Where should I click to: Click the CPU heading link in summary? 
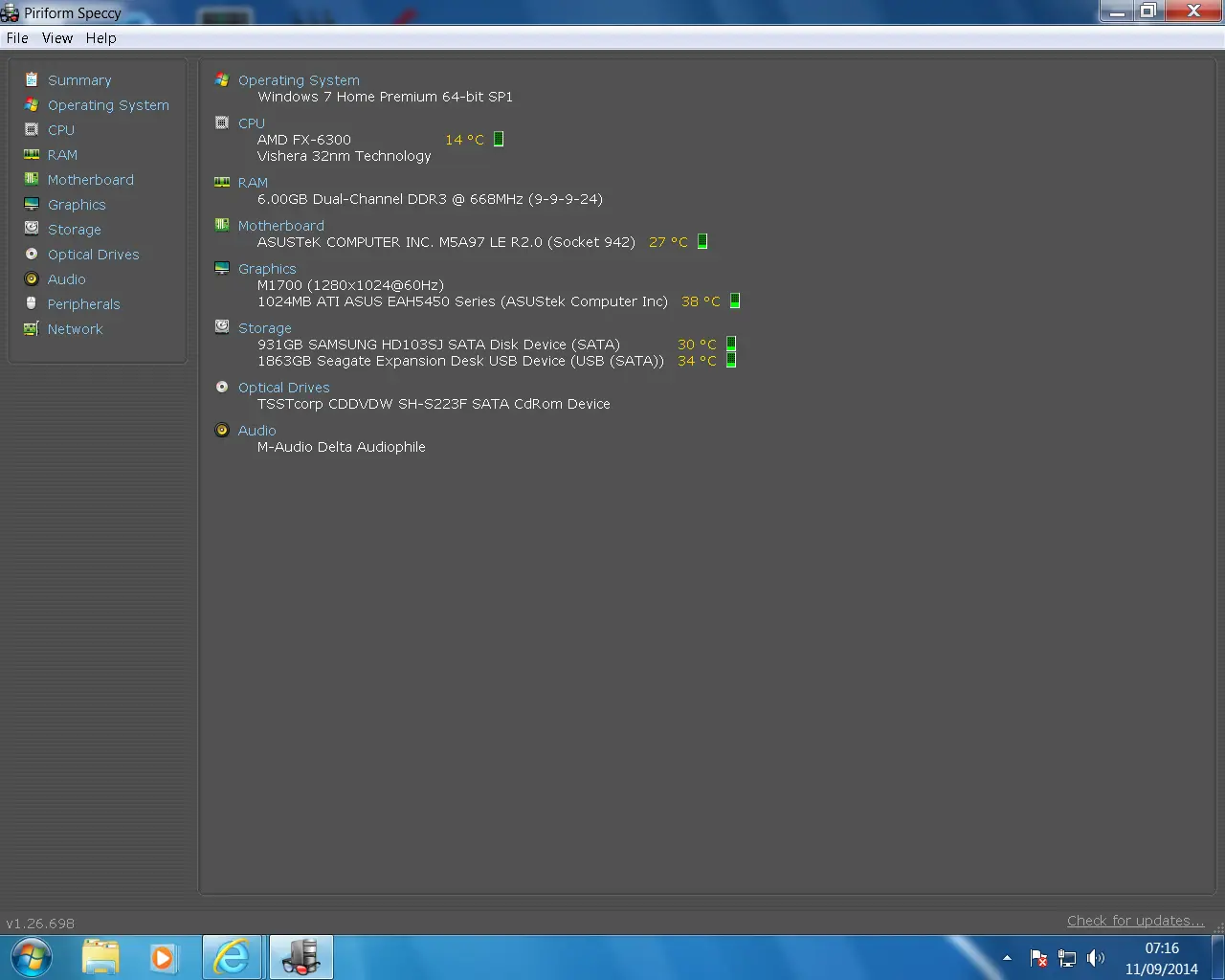click(252, 123)
